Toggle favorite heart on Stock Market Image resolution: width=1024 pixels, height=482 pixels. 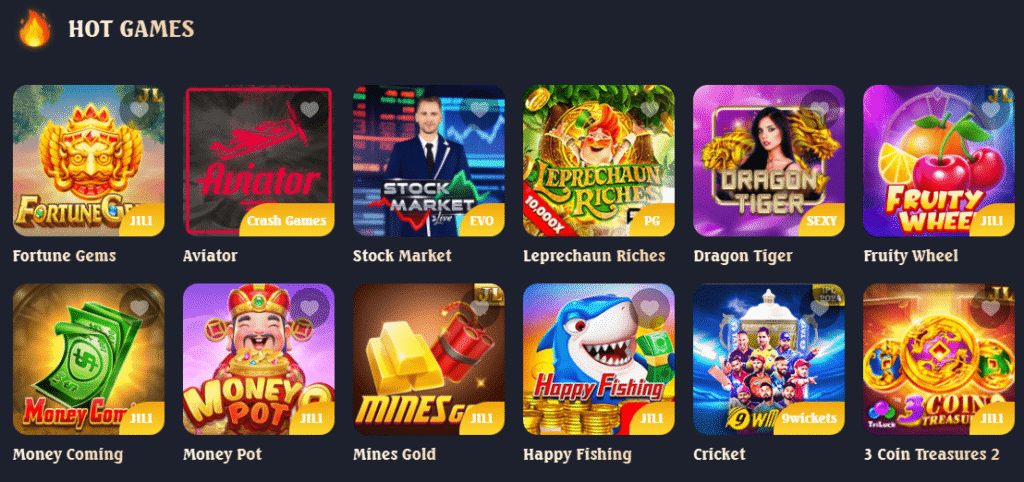(479, 110)
